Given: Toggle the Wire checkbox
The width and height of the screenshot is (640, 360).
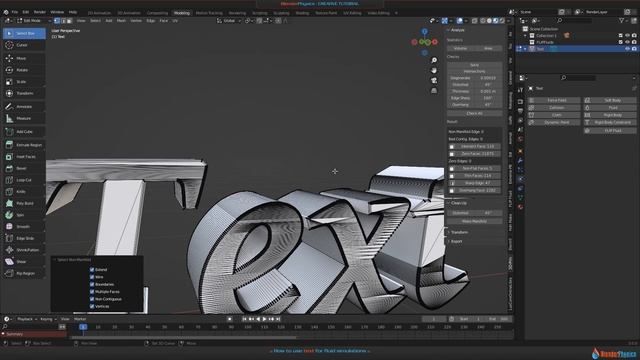Looking at the screenshot, I should point(92,277).
